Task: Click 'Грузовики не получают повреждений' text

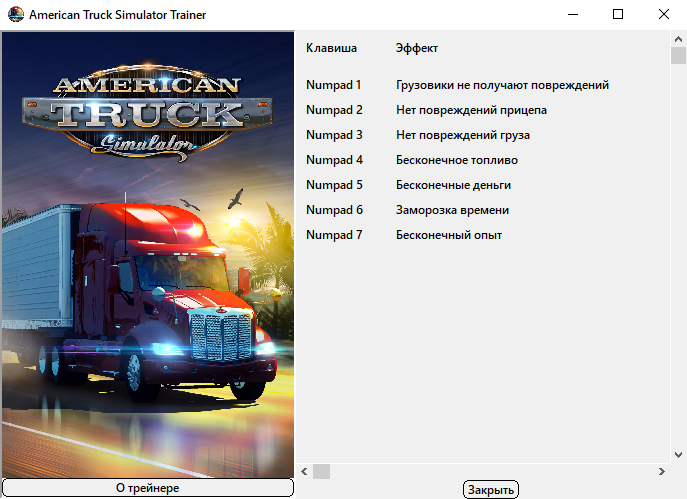Action: (x=503, y=85)
